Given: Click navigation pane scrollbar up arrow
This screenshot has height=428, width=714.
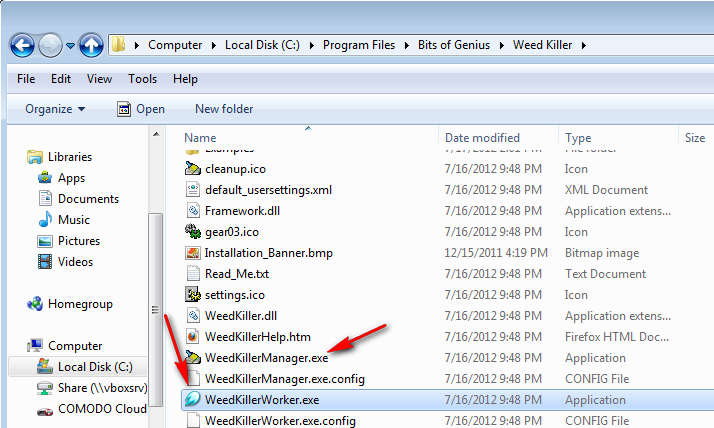Looking at the screenshot, I should (x=156, y=134).
